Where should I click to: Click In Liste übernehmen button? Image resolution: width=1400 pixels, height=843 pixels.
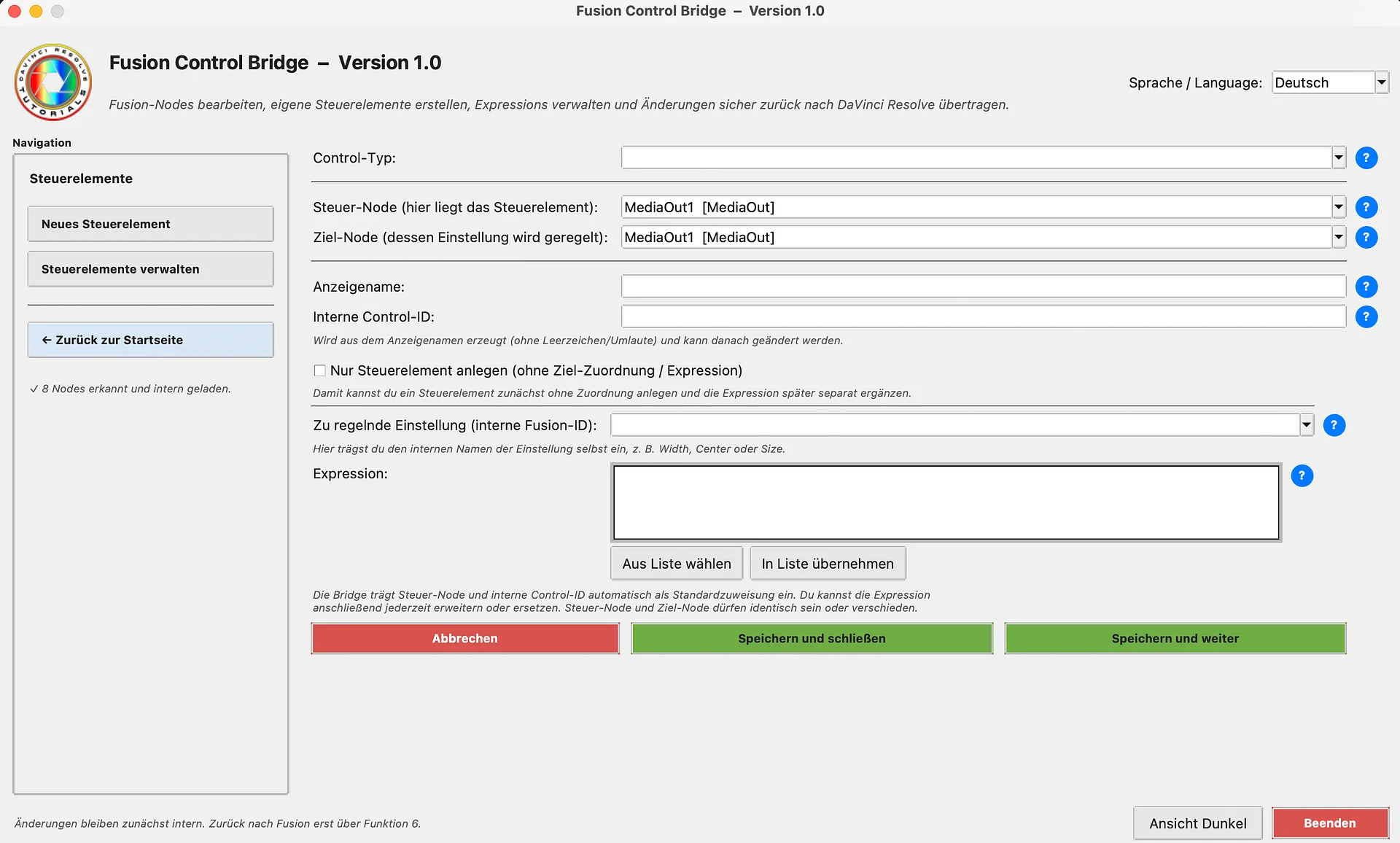click(828, 564)
